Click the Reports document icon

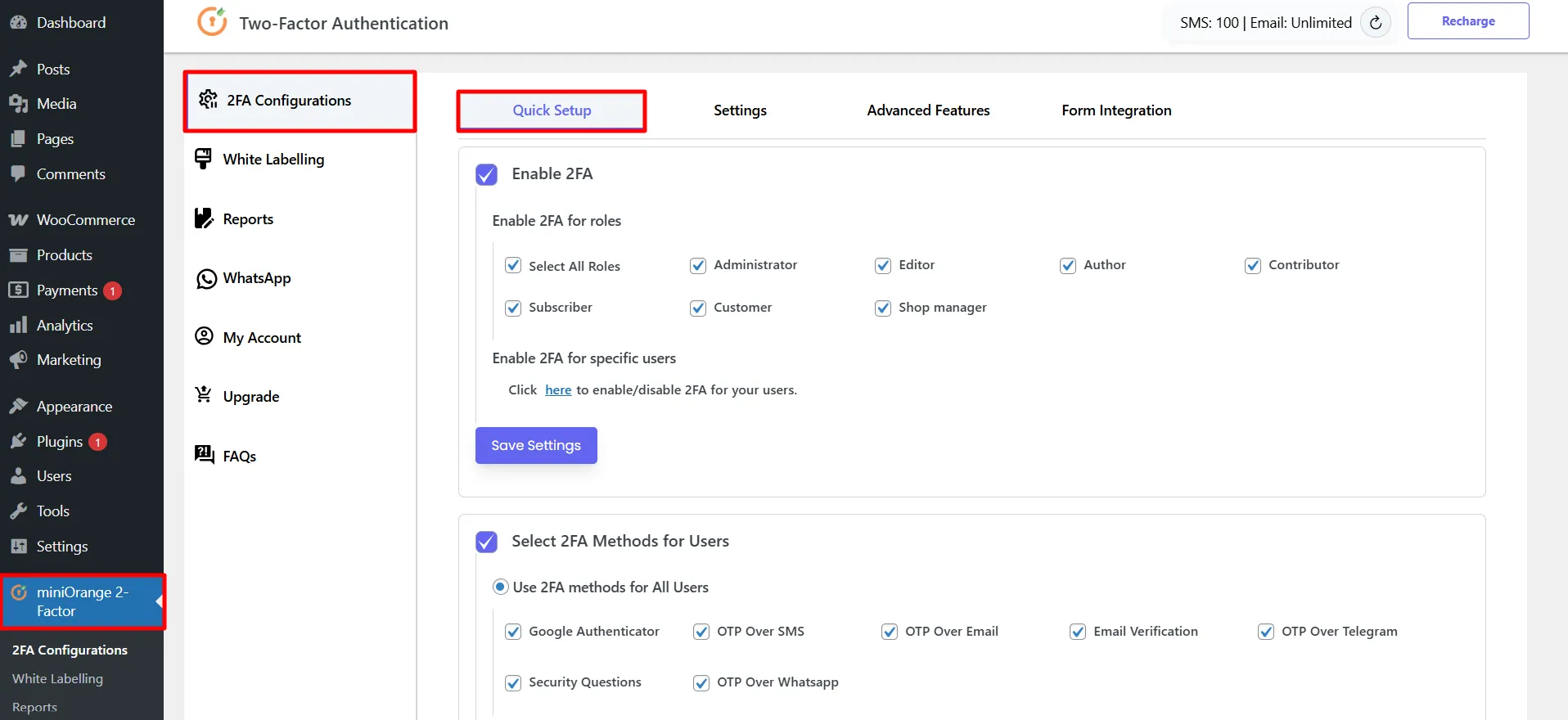(x=204, y=218)
